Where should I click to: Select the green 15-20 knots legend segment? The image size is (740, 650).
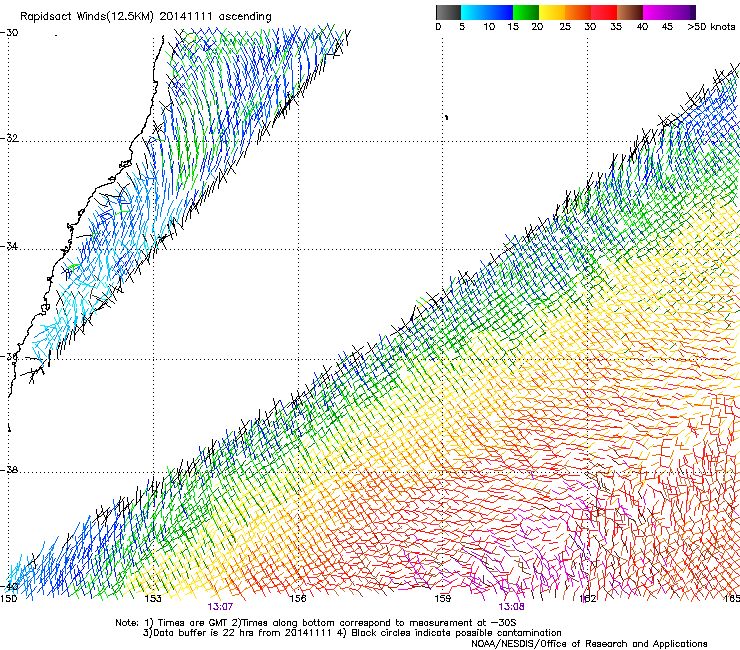click(526, 12)
